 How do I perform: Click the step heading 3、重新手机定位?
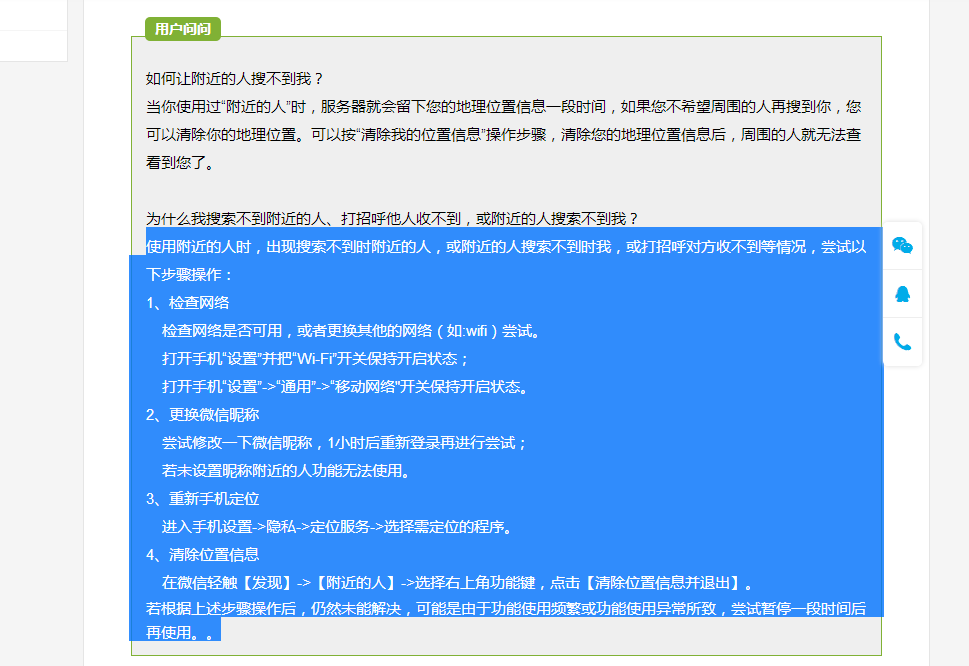tap(203, 499)
